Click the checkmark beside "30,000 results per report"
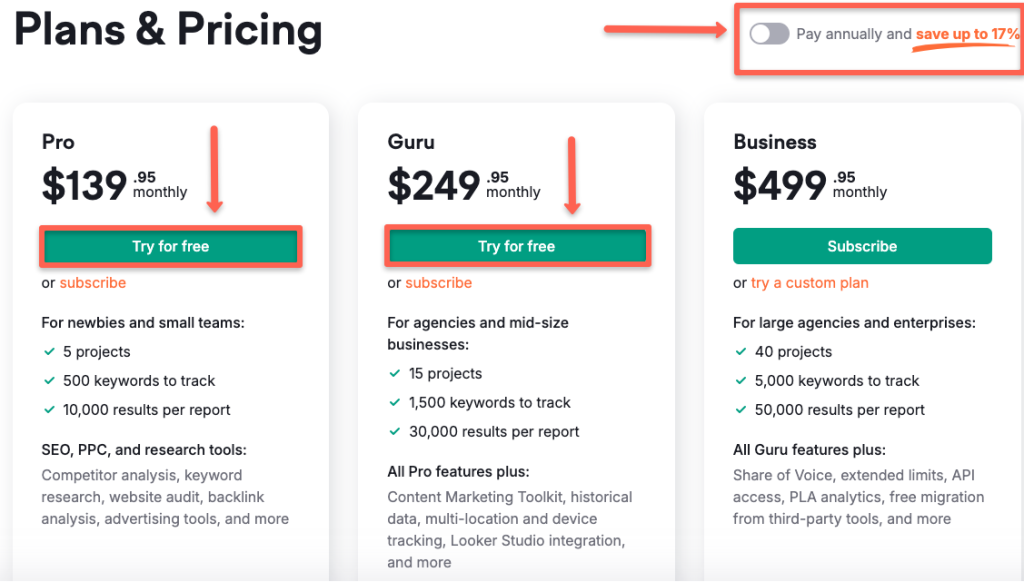 tap(395, 432)
